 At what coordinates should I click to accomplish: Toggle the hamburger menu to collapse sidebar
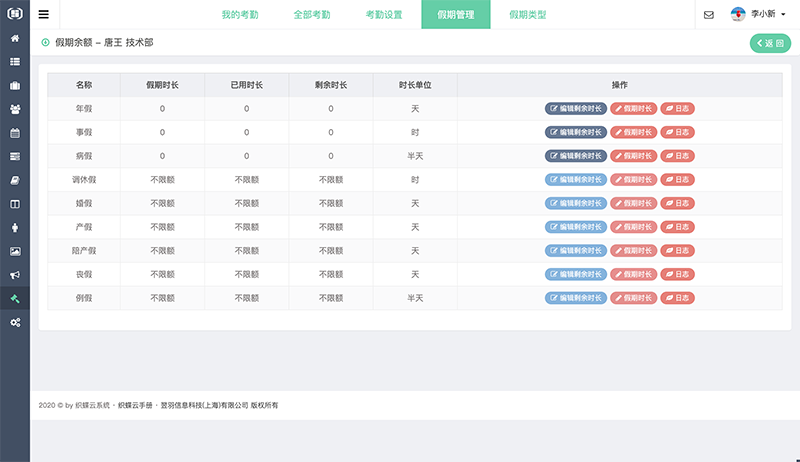click(x=44, y=15)
